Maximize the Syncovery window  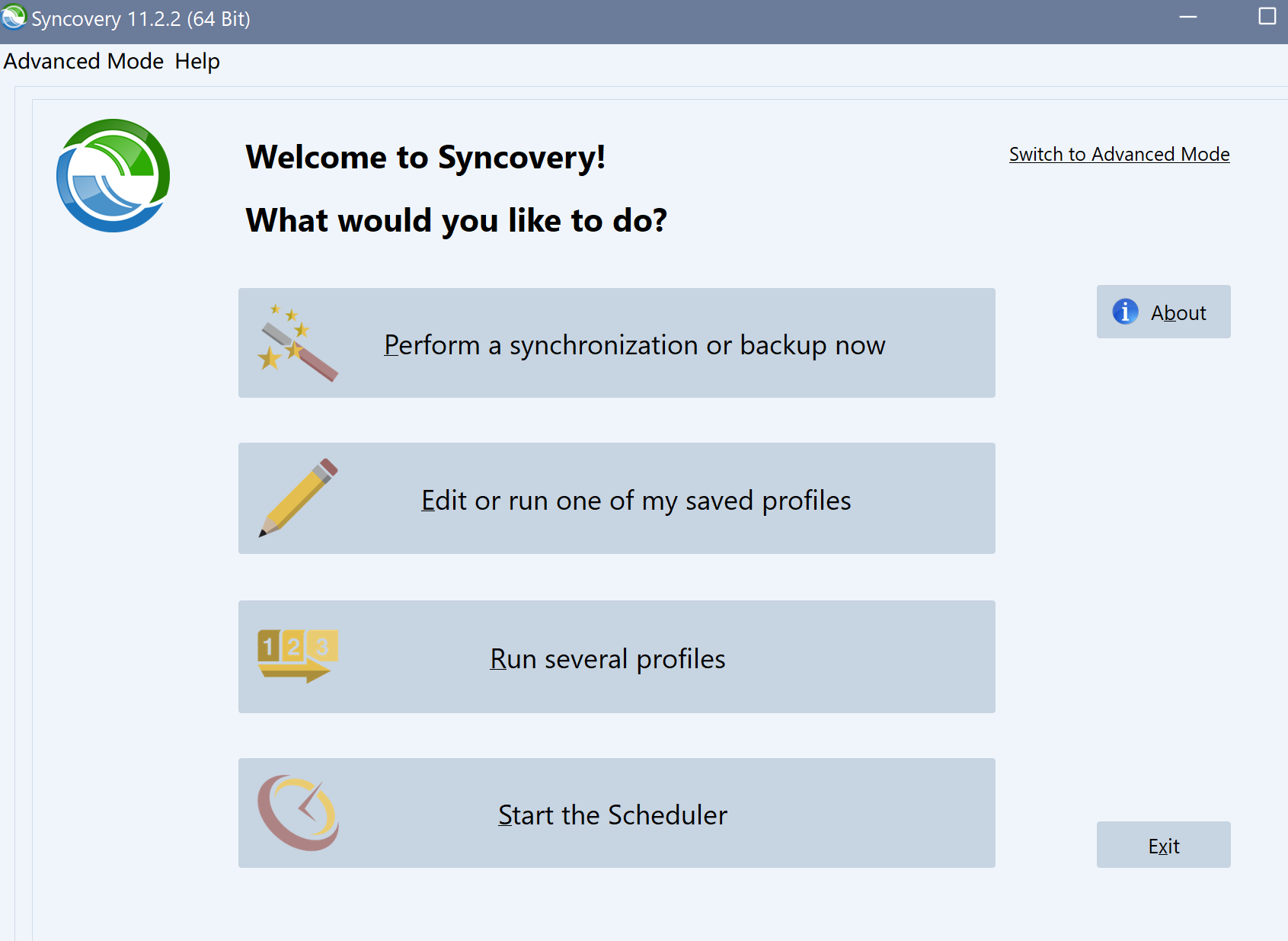coord(1267,17)
